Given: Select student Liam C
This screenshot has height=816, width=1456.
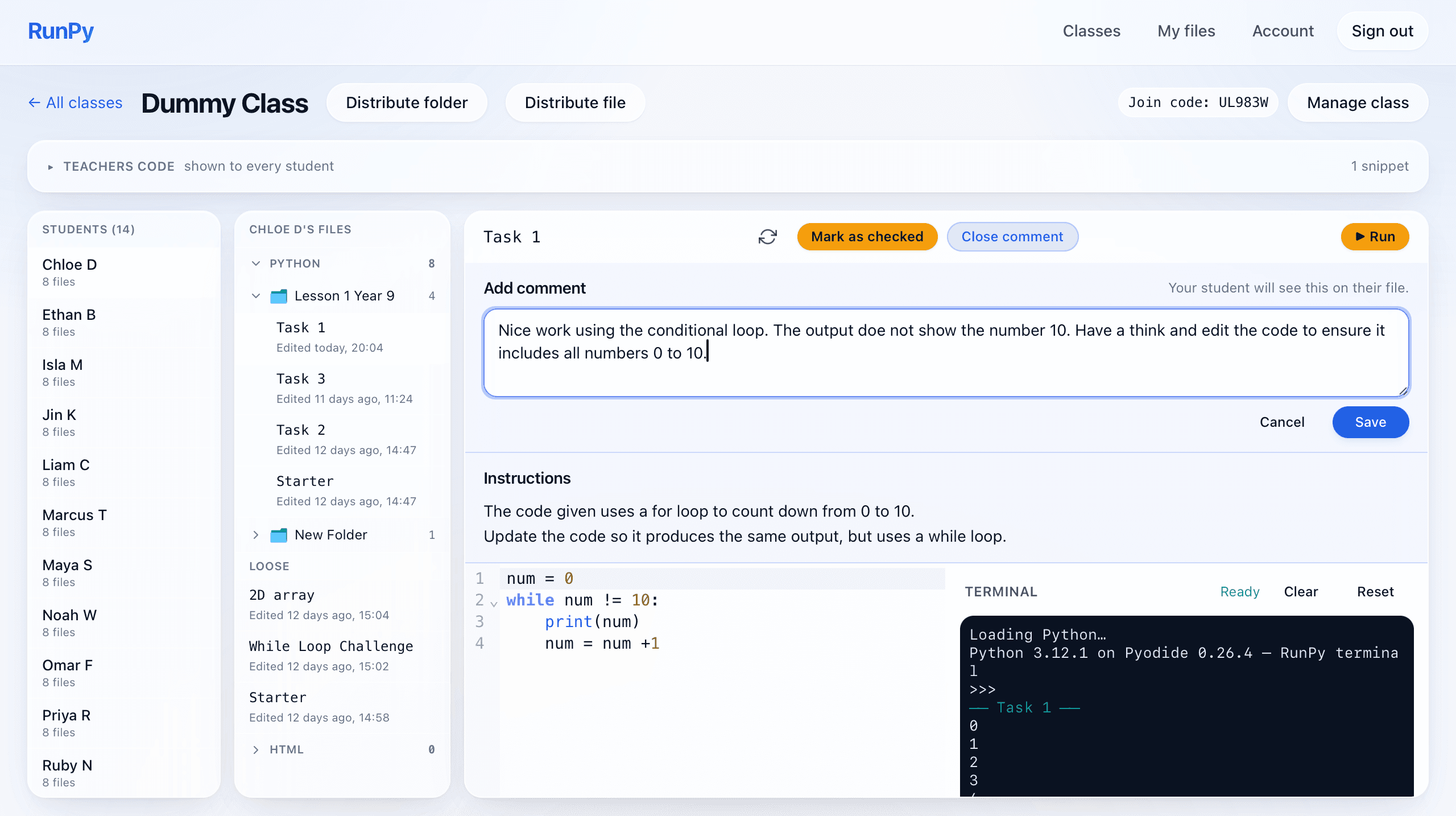Looking at the screenshot, I should coord(124,473).
